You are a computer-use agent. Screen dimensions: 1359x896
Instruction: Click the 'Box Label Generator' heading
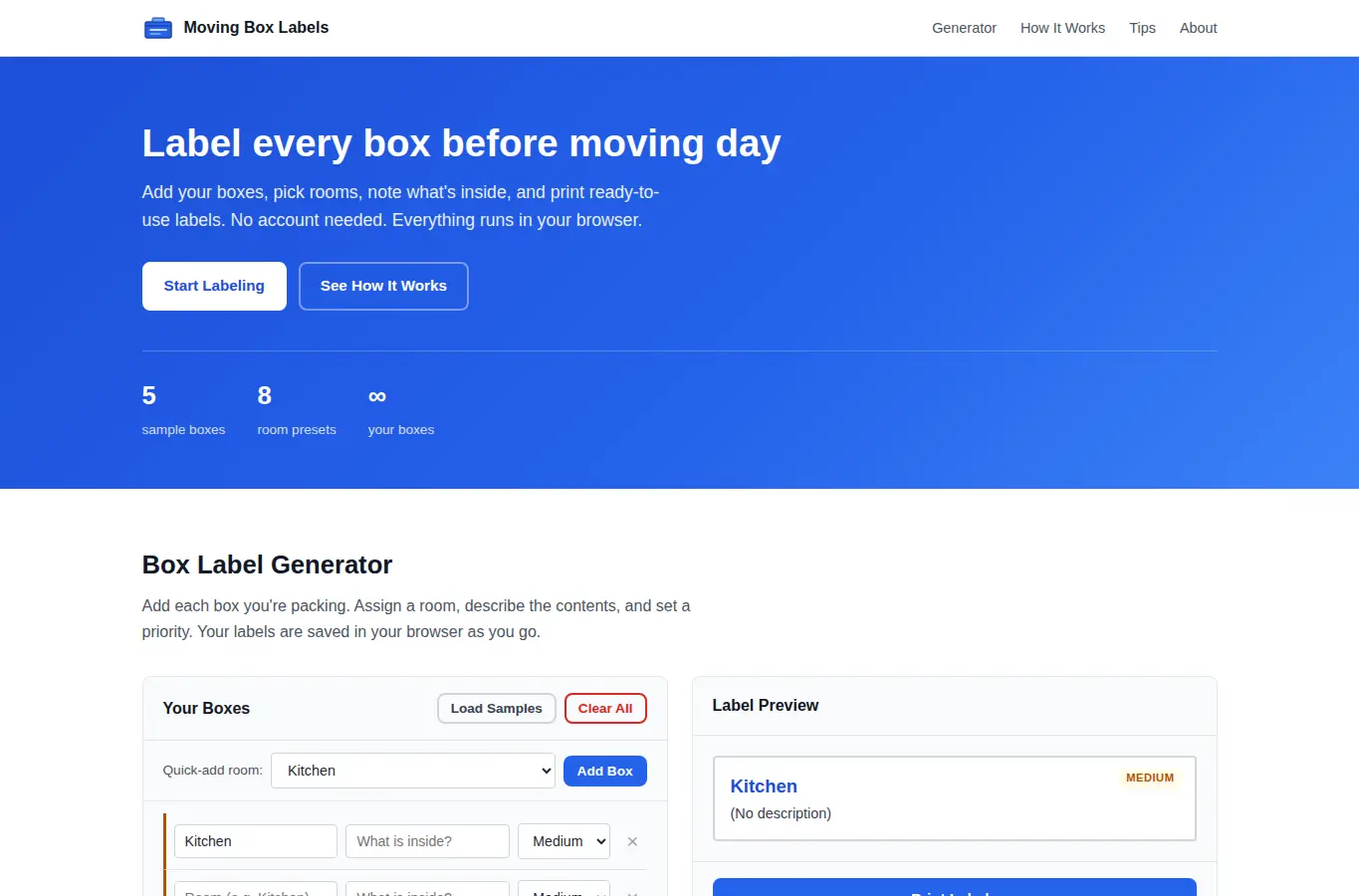[x=267, y=564]
